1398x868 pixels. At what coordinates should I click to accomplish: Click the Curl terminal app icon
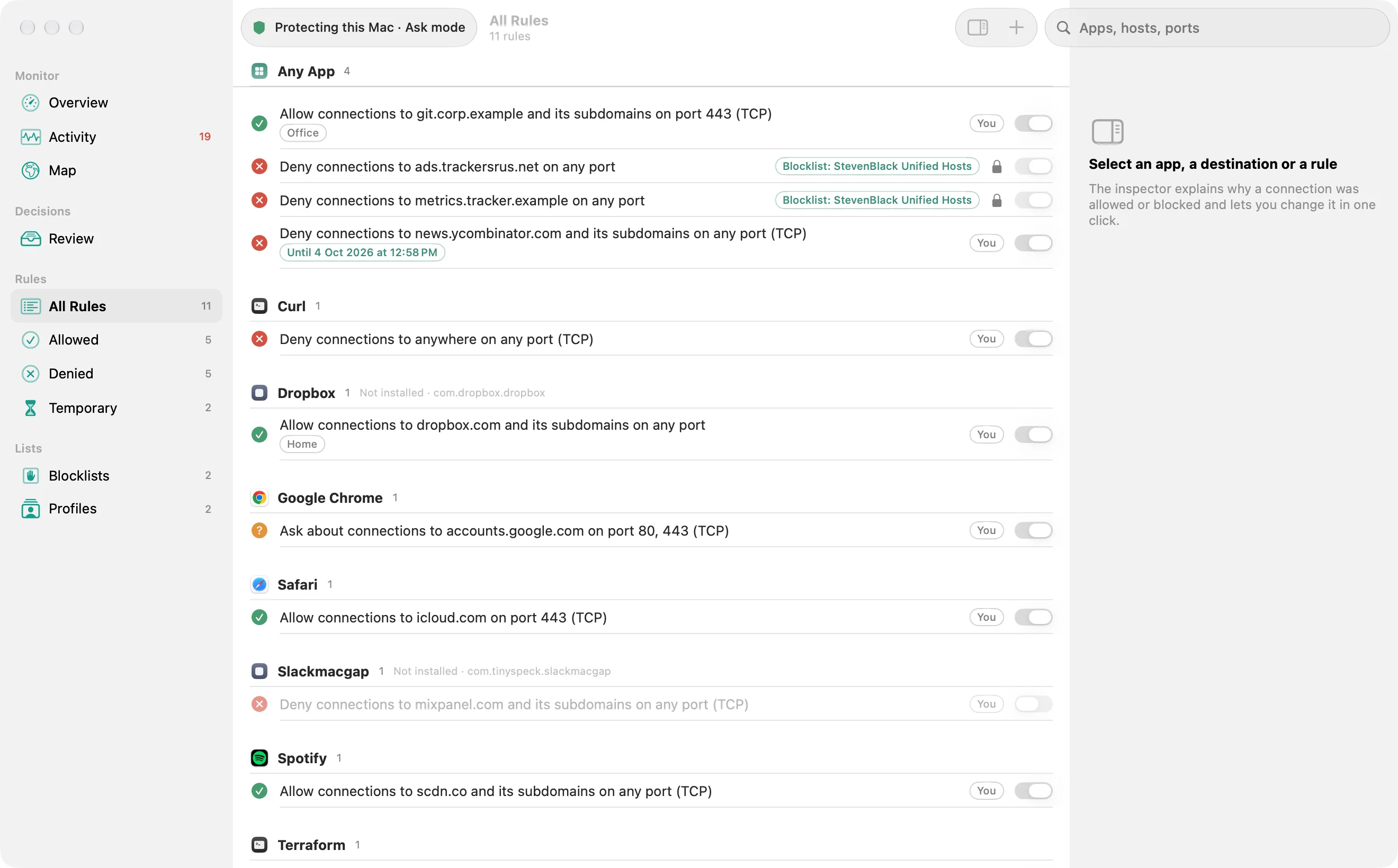259,306
